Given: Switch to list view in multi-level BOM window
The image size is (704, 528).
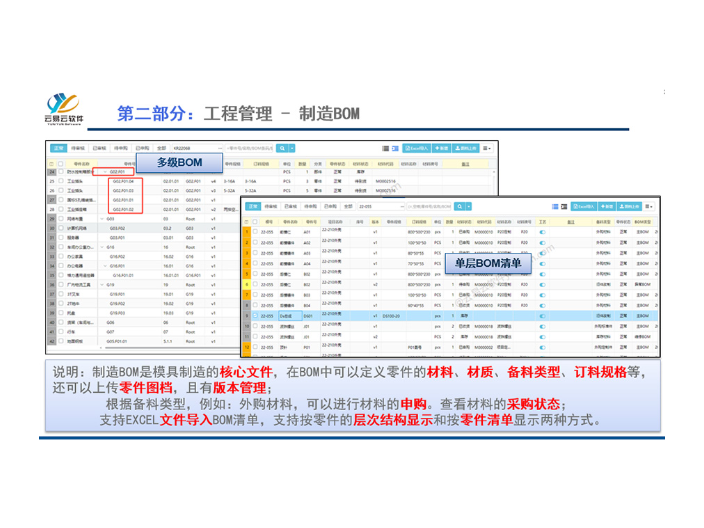Looking at the screenshot, I should [x=385, y=148].
